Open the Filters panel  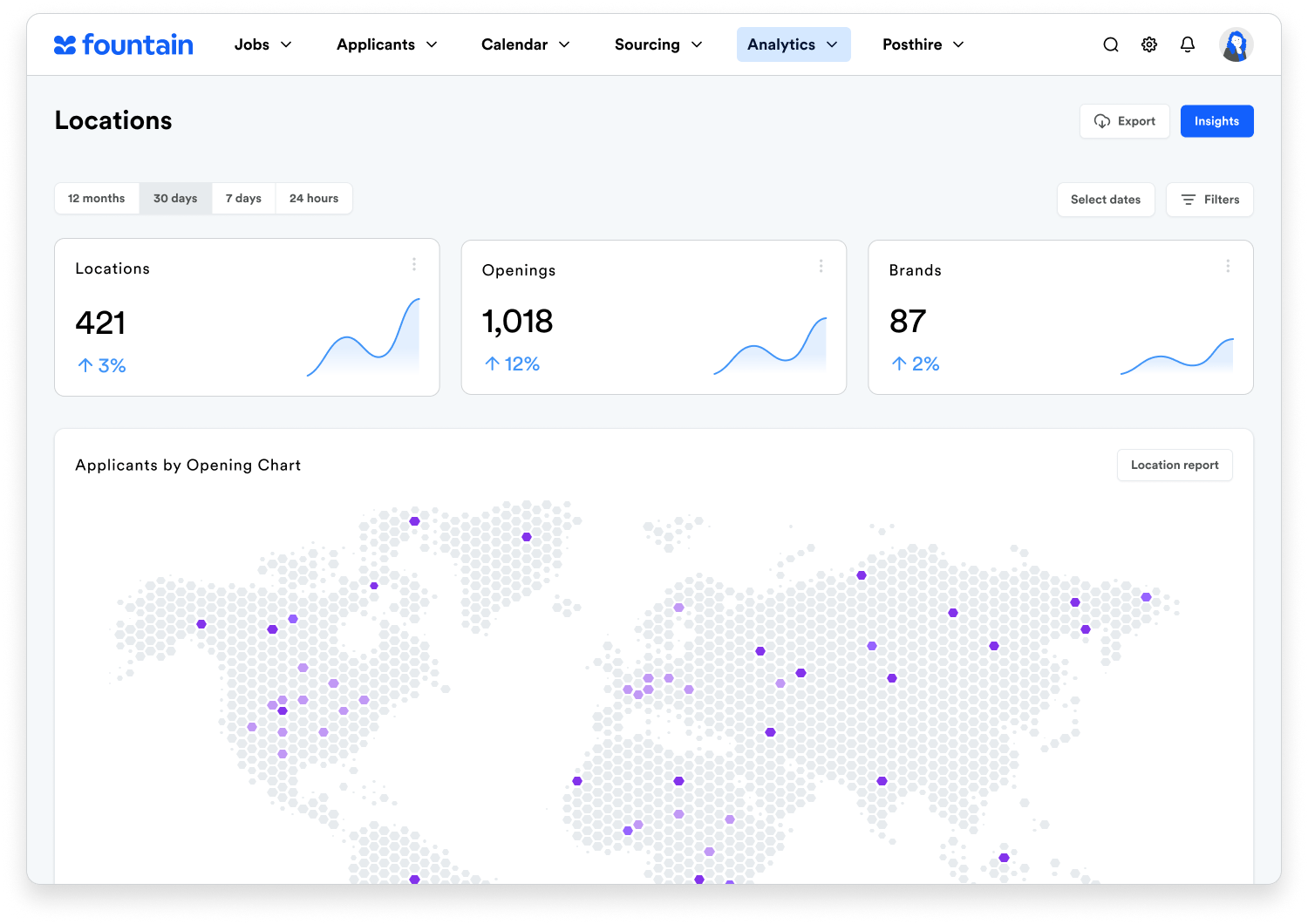[1209, 200]
